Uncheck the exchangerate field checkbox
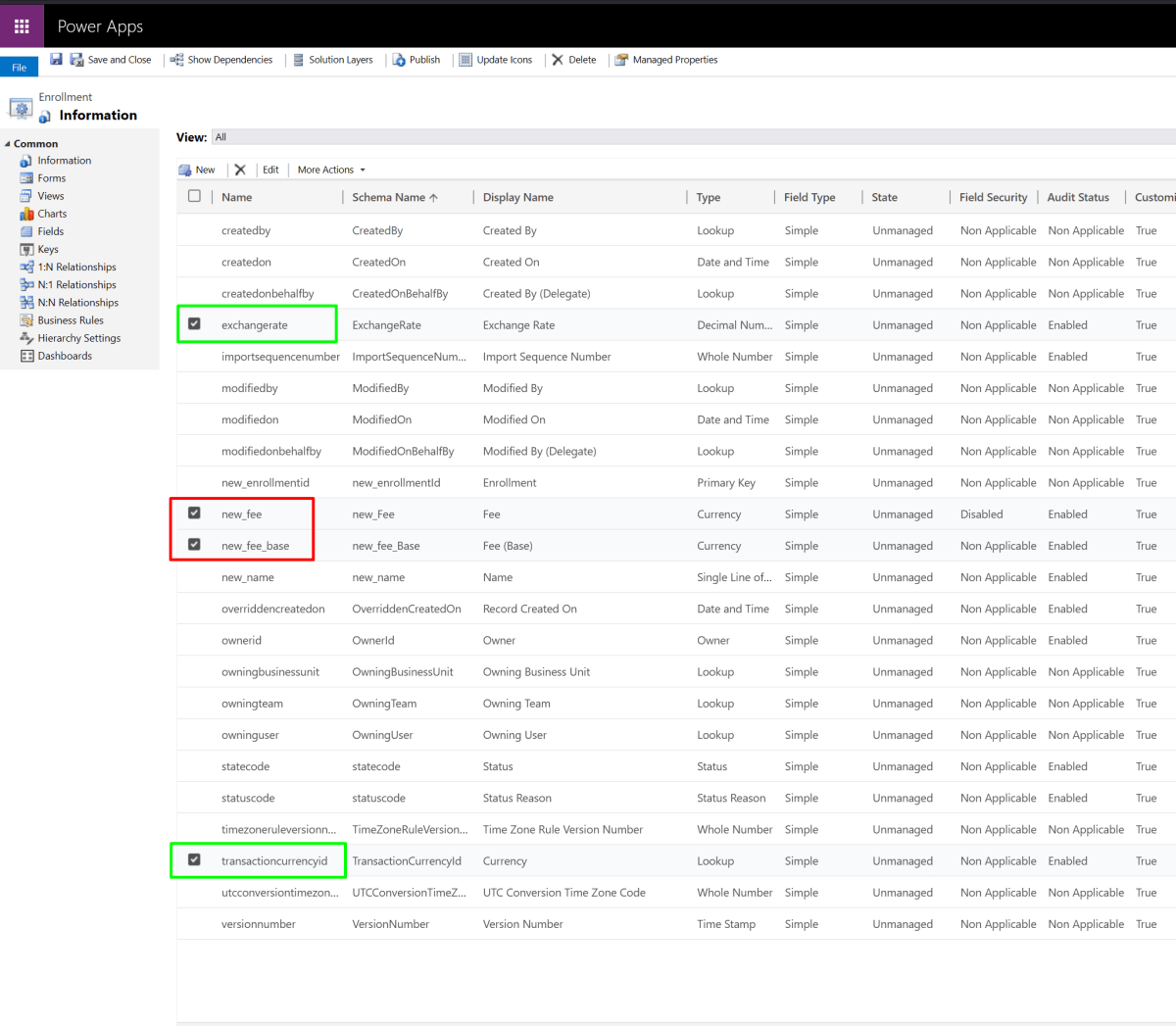1176x1026 pixels. [x=193, y=324]
